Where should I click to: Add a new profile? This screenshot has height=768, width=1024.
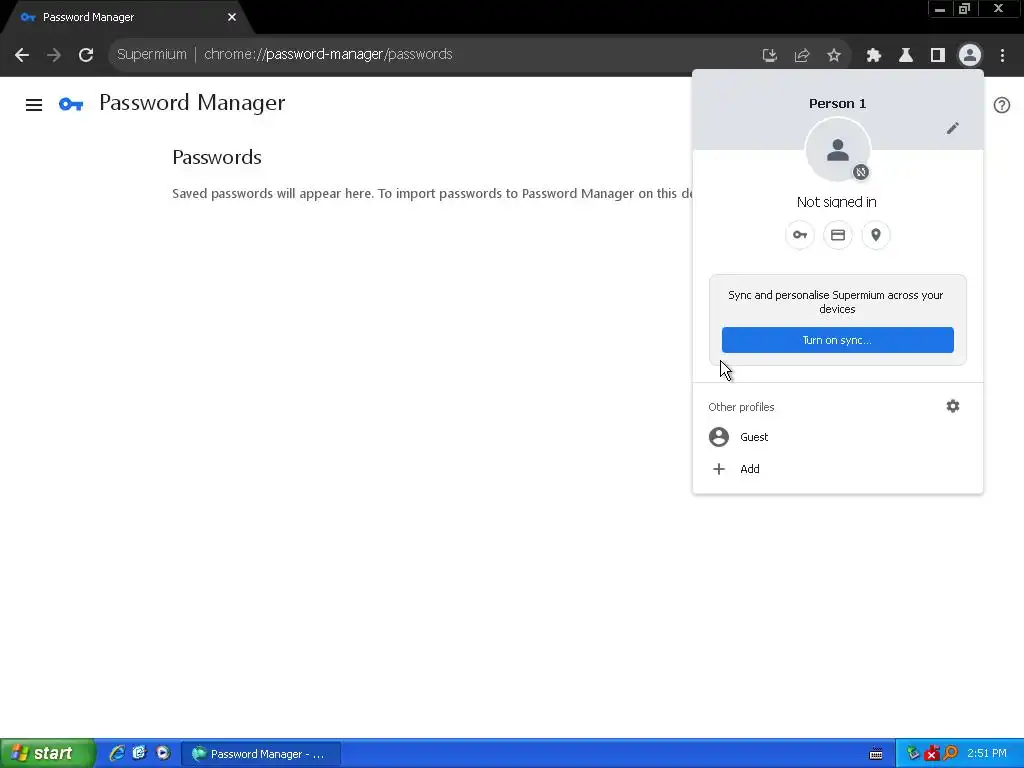tap(838, 469)
